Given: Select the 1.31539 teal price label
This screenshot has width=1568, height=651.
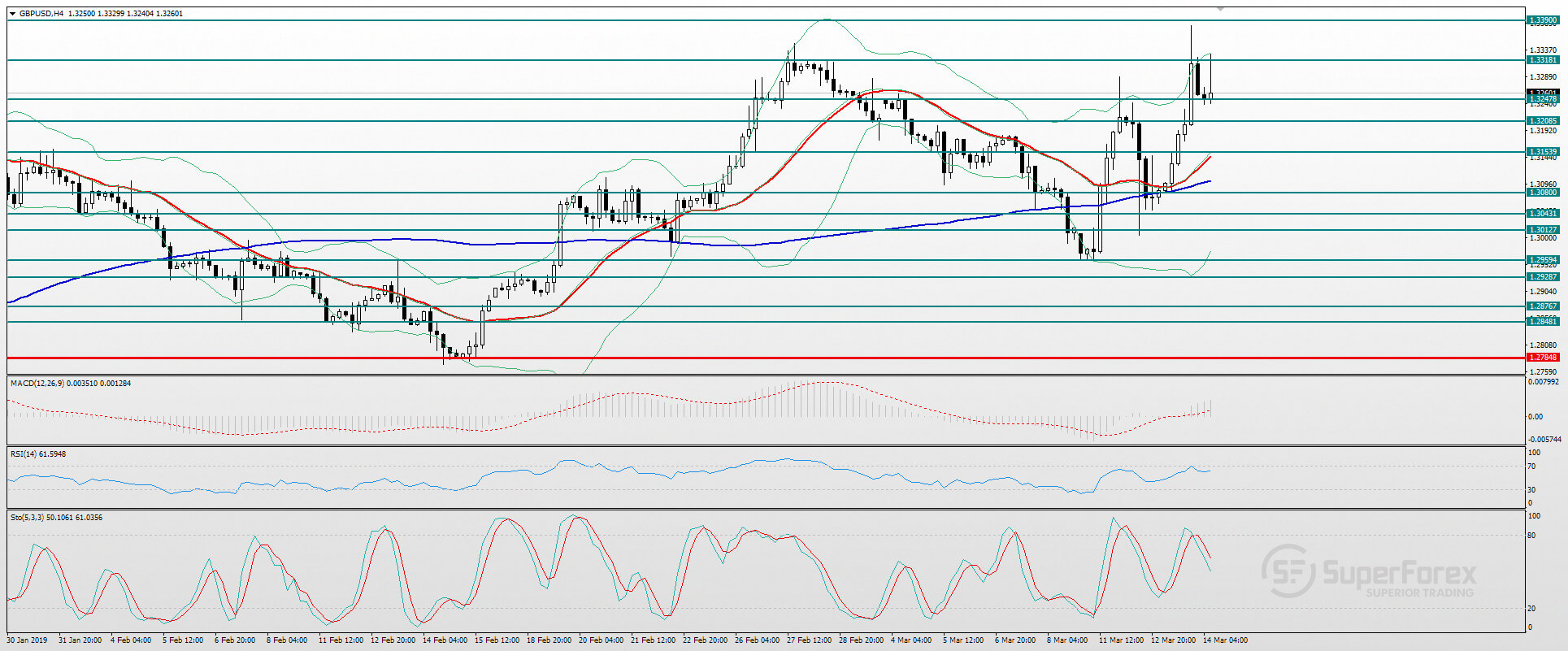Looking at the screenshot, I should [1543, 152].
